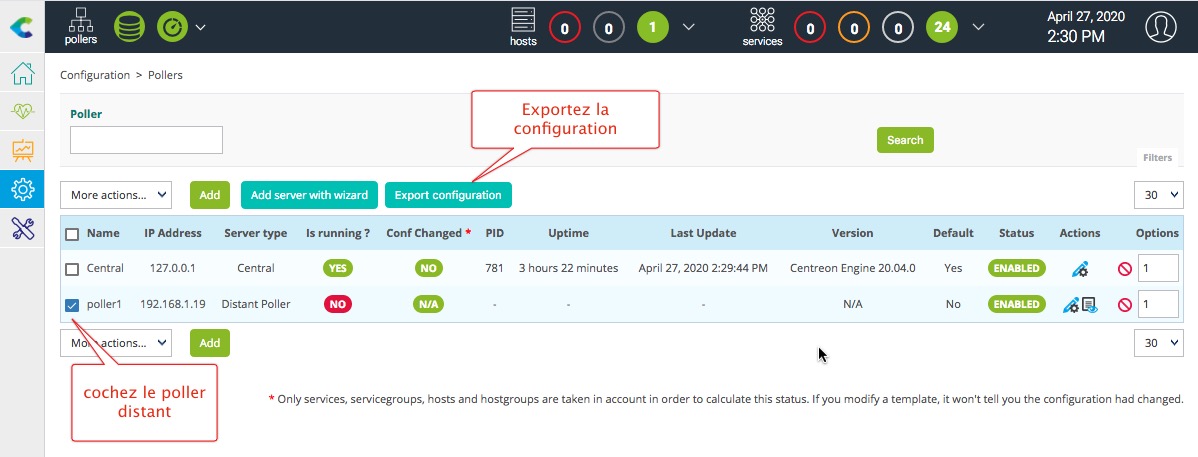Open the Home sidebar menu
The image size is (1198, 457).
(x=22, y=74)
